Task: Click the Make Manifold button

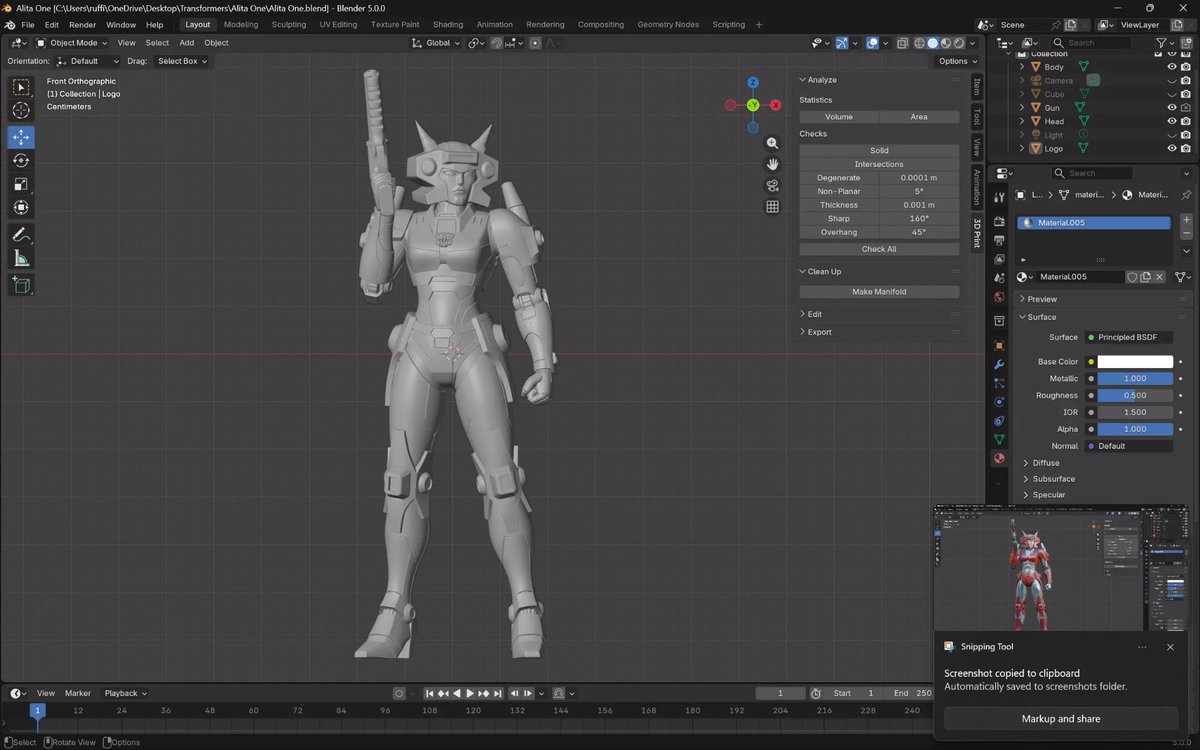Action: click(x=879, y=292)
